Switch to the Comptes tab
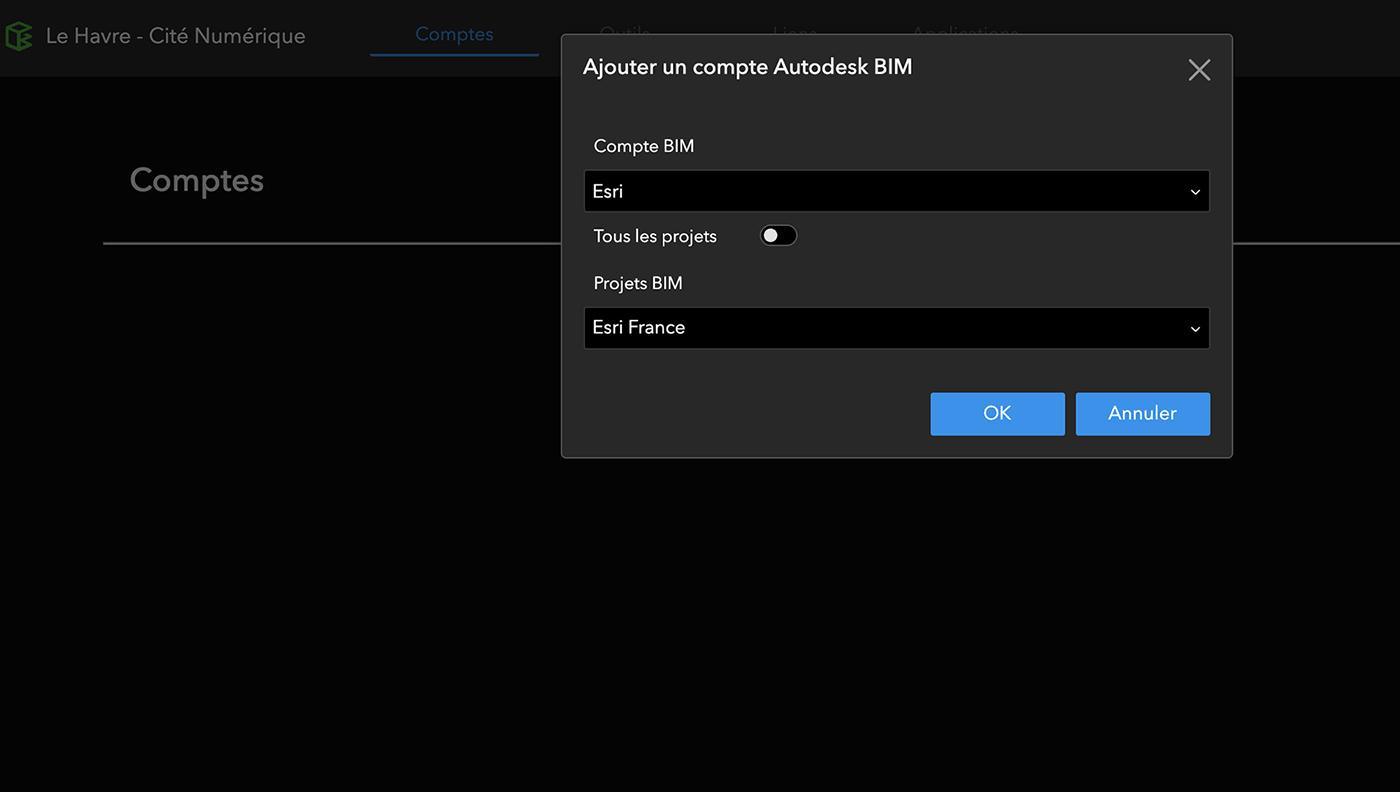1400x792 pixels. click(x=454, y=34)
